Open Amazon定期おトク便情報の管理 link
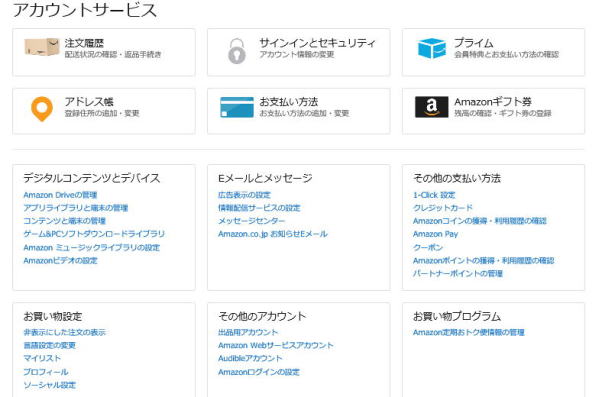 point(469,332)
